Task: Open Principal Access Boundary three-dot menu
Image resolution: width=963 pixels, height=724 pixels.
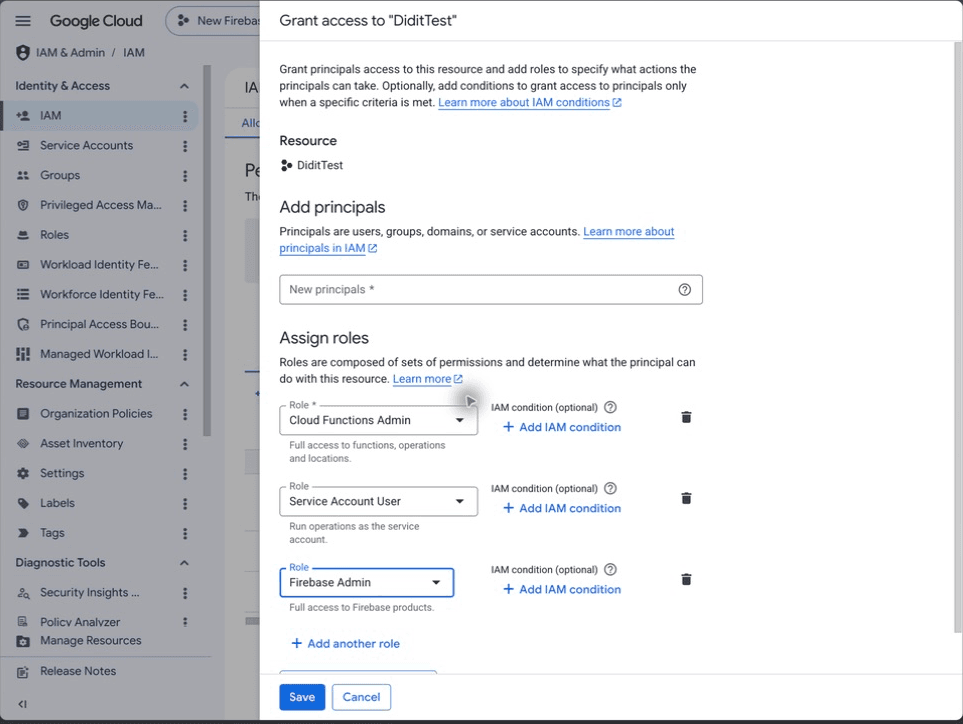Action: pos(185,324)
